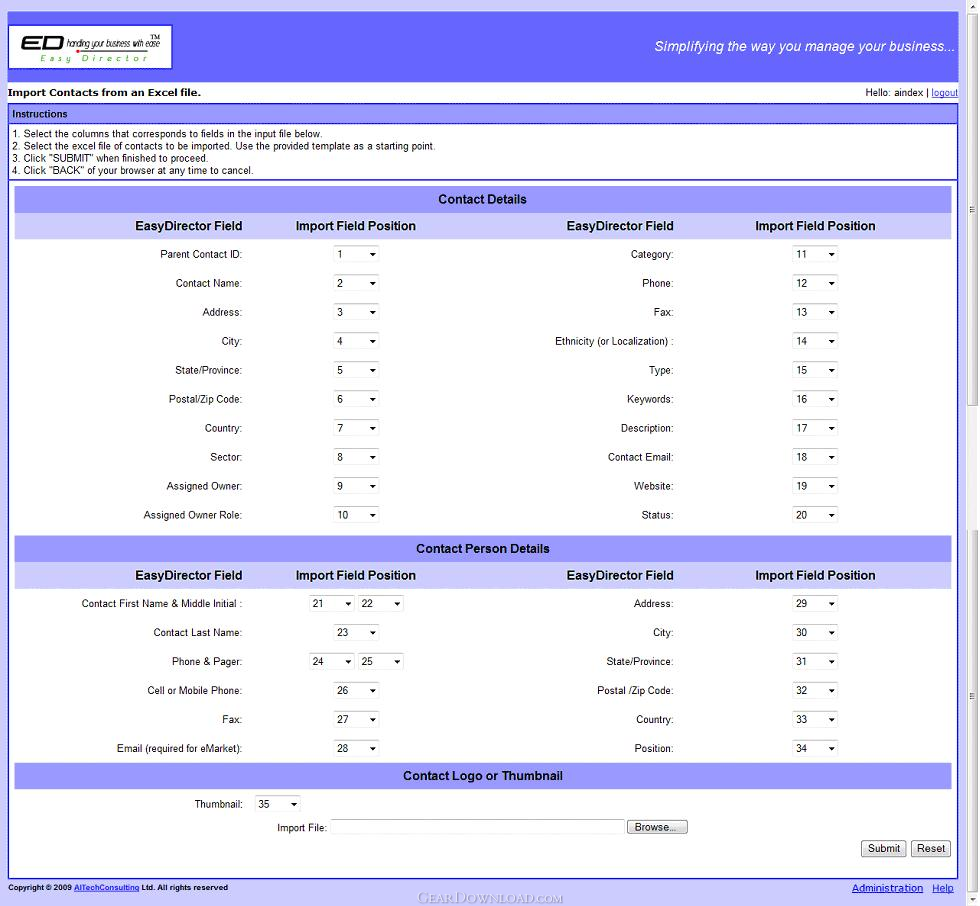Open the Contact Details Phone dropdown showing 12
This screenshot has width=980, height=906.
(814, 283)
